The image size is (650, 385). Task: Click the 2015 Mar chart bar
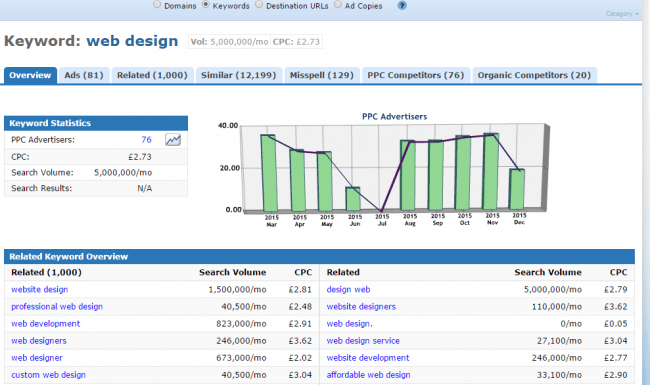(269, 173)
